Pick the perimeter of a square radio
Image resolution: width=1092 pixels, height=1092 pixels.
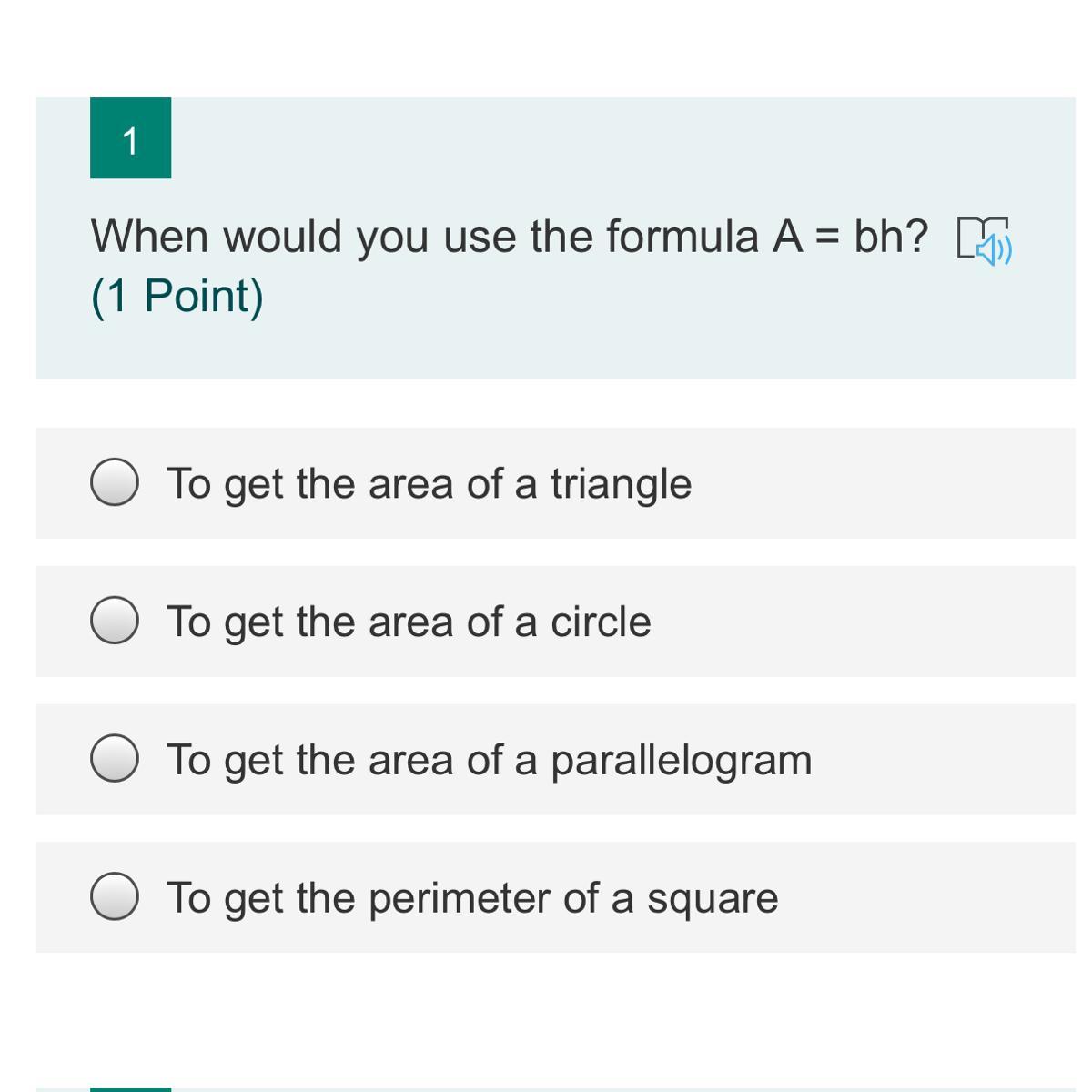pos(115,897)
